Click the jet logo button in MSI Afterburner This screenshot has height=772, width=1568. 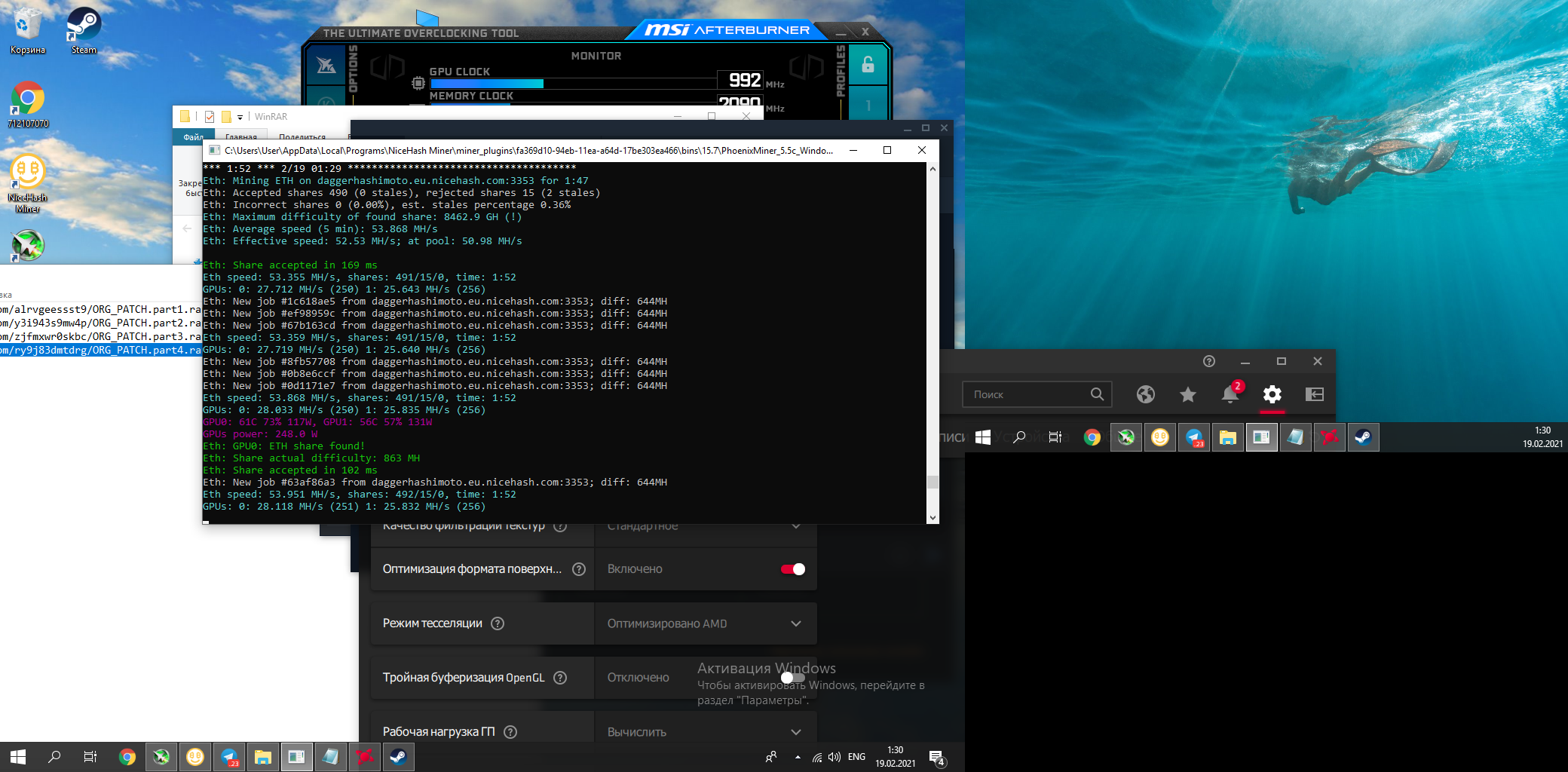(326, 65)
